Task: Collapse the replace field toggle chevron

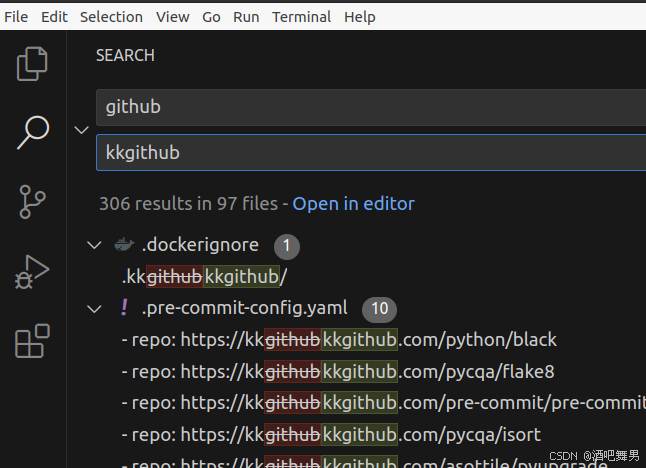Action: 82,130
